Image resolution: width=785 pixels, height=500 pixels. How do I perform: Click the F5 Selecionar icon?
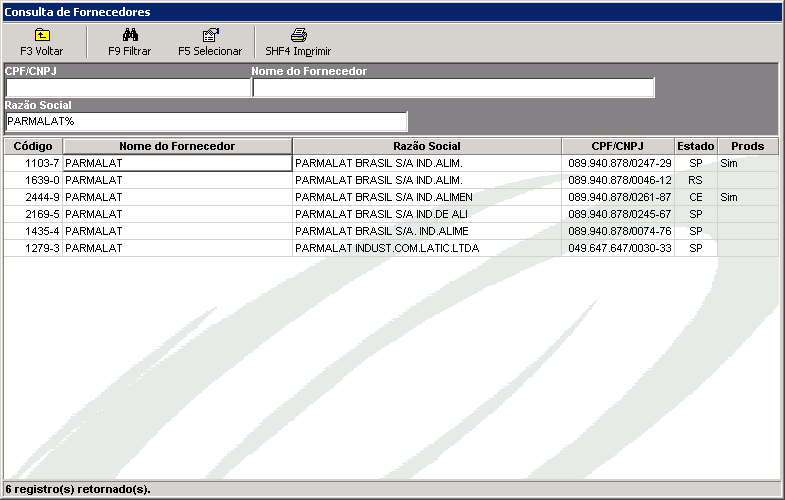click(x=210, y=35)
